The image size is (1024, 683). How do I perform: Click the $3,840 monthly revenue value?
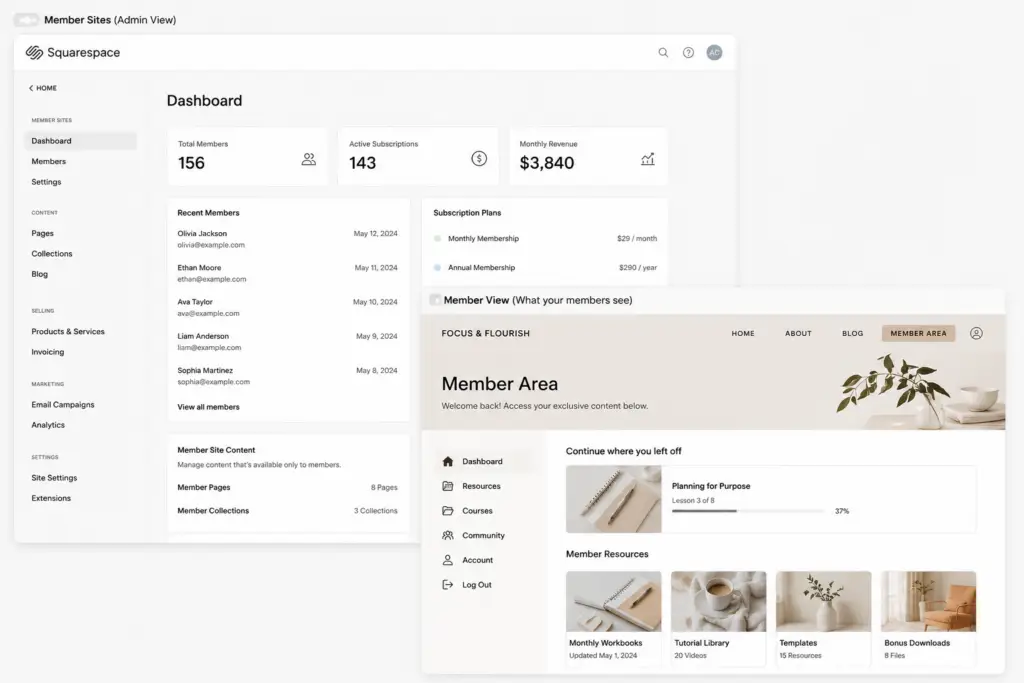point(547,163)
